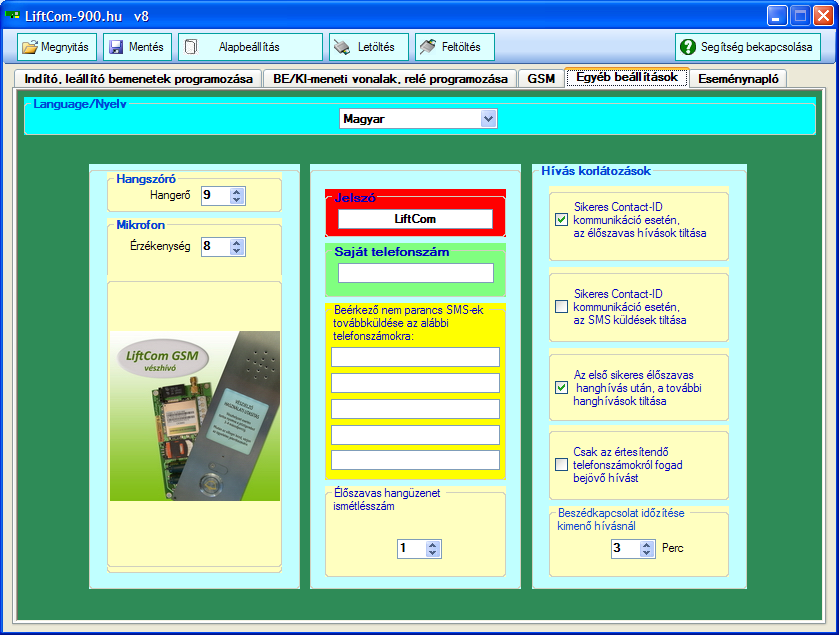Check Contact-ID SMS küldések tiltása checkbox
Screen dimensions: 839x635
[561, 307]
